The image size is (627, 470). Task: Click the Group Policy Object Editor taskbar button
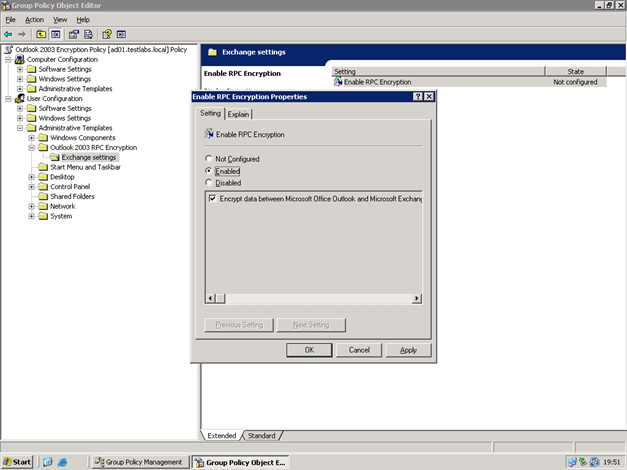click(240, 462)
